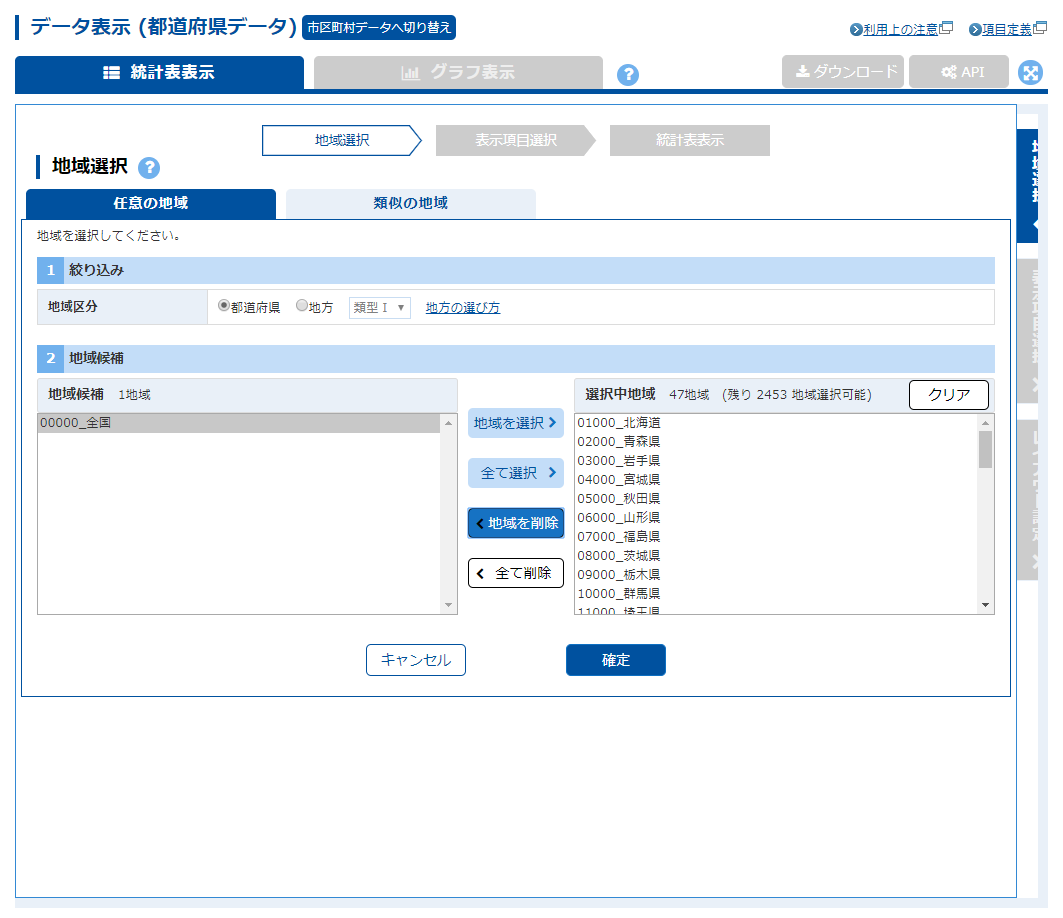Click the クリア button
The width and height of the screenshot is (1063, 918).
click(x=948, y=394)
